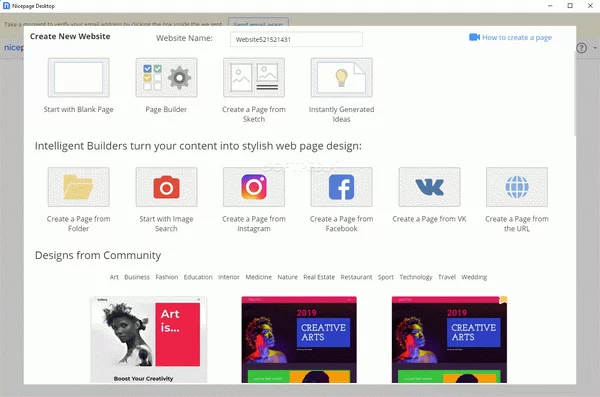Filter community designs by Art
This screenshot has height=397, width=600.
pos(114,277)
